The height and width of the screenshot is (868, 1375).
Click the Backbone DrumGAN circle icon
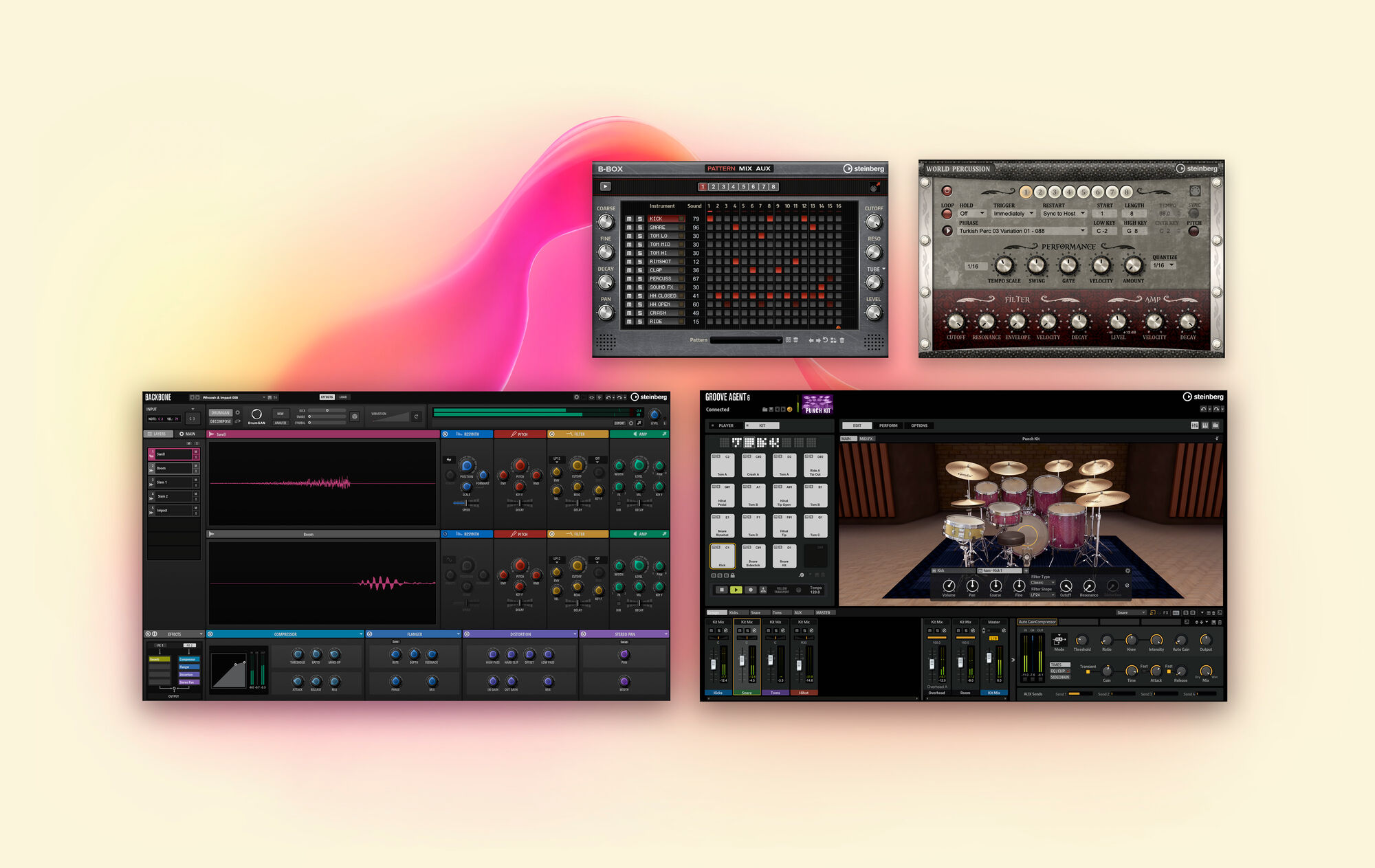(x=256, y=414)
